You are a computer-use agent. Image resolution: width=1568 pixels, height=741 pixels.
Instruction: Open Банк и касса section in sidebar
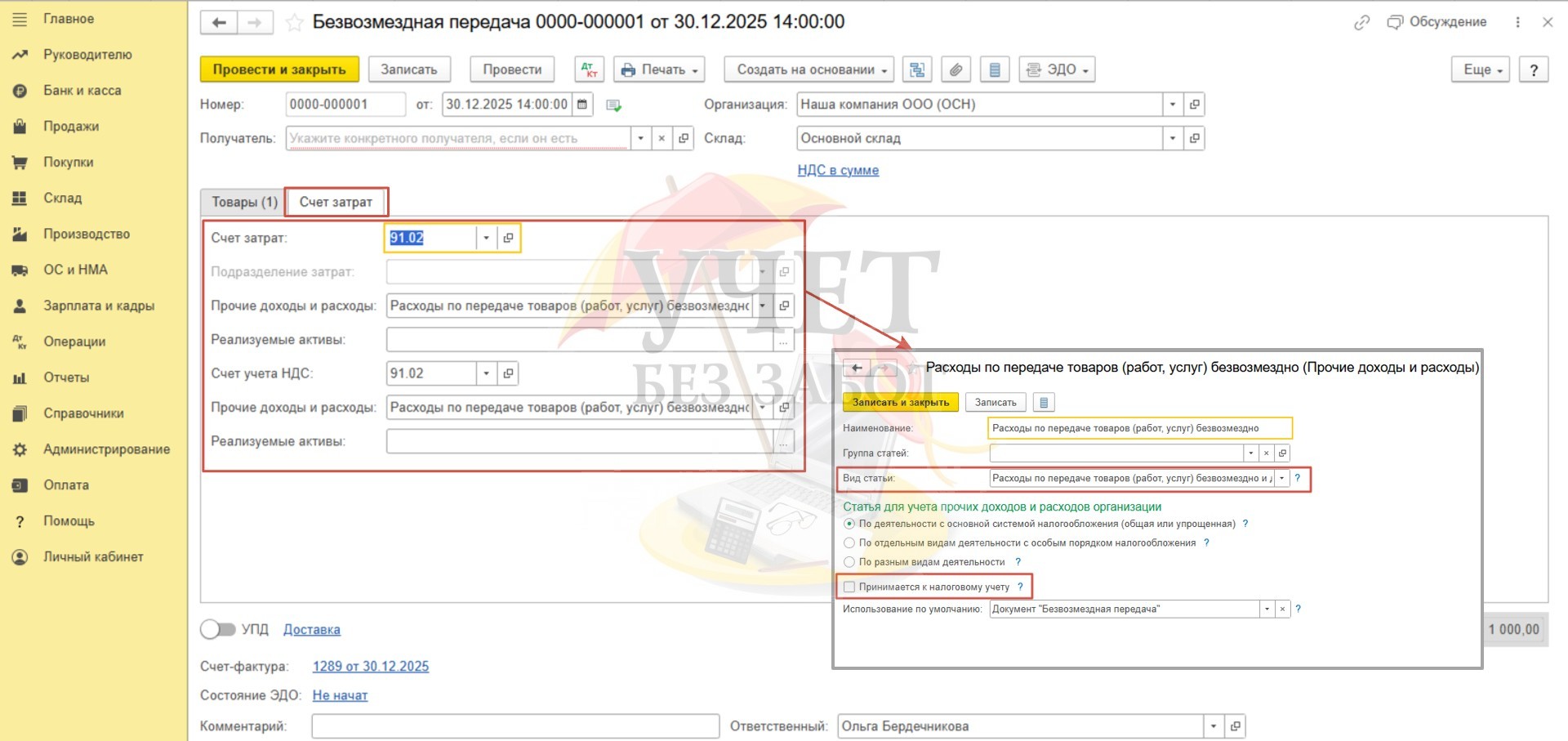tap(82, 91)
